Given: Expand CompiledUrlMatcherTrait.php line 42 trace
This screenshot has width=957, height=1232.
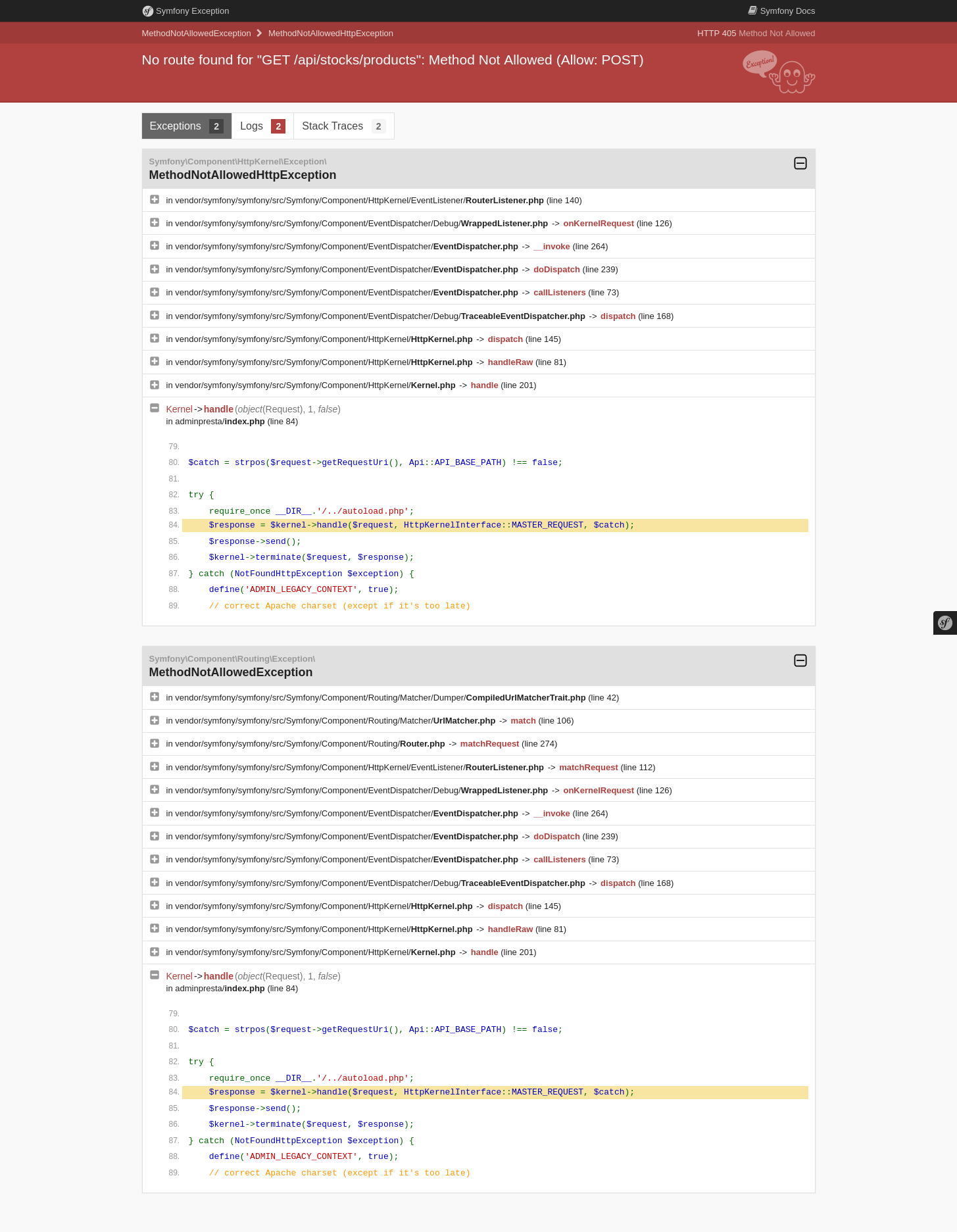Looking at the screenshot, I should pyautogui.click(x=155, y=697).
